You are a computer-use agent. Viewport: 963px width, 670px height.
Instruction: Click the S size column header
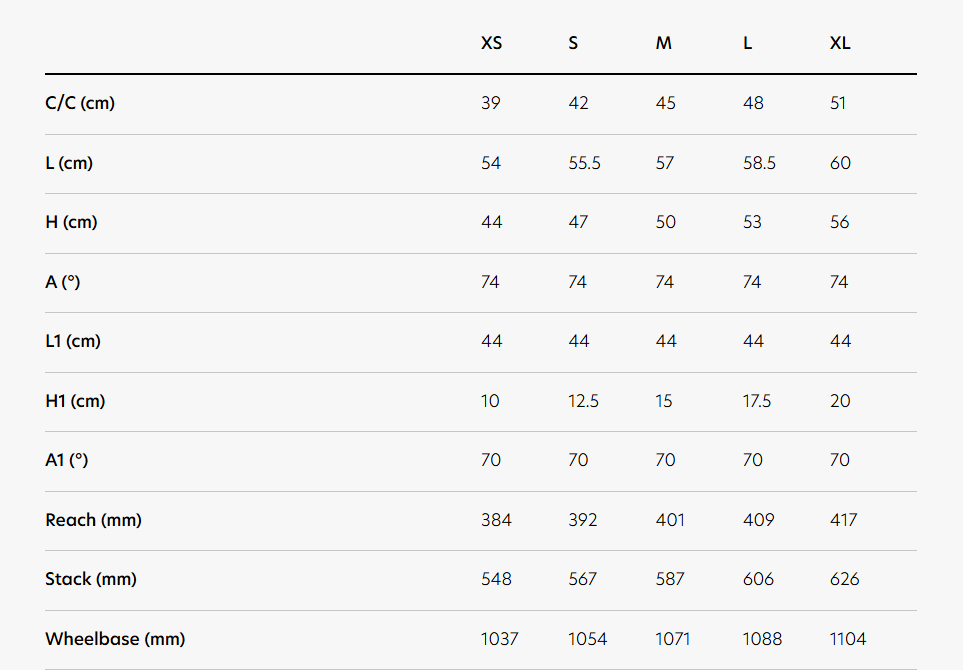coord(573,44)
